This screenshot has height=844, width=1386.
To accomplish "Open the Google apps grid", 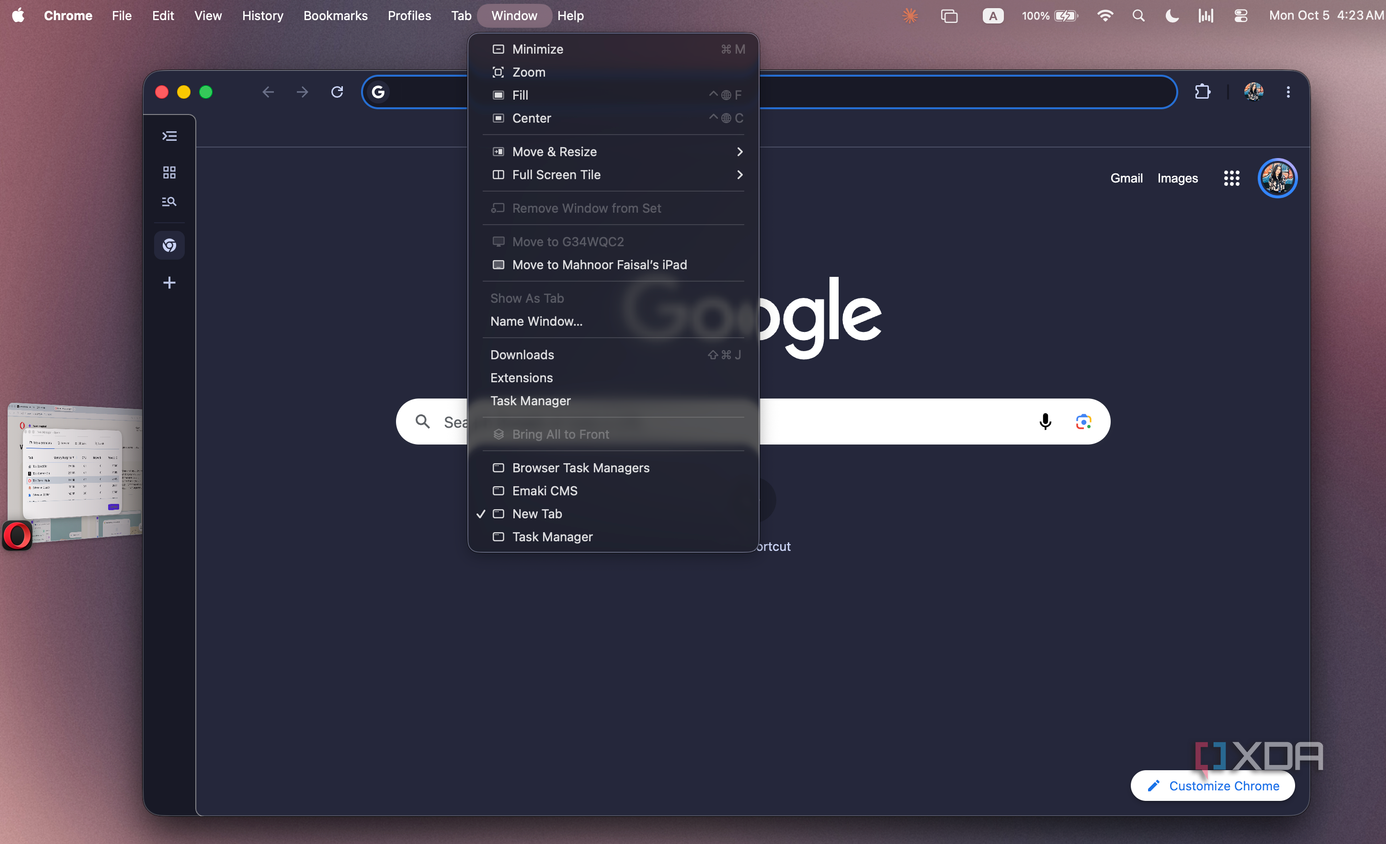I will click(x=1231, y=178).
